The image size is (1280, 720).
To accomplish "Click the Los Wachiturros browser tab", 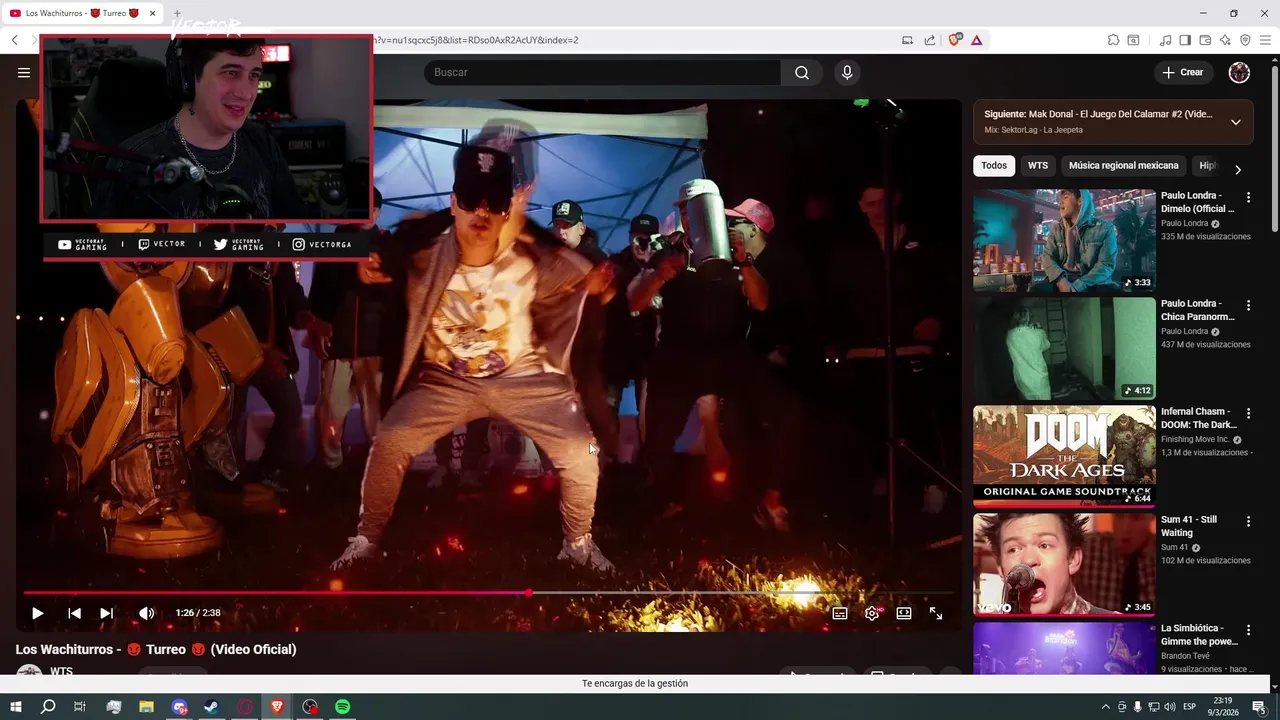I will (82, 13).
